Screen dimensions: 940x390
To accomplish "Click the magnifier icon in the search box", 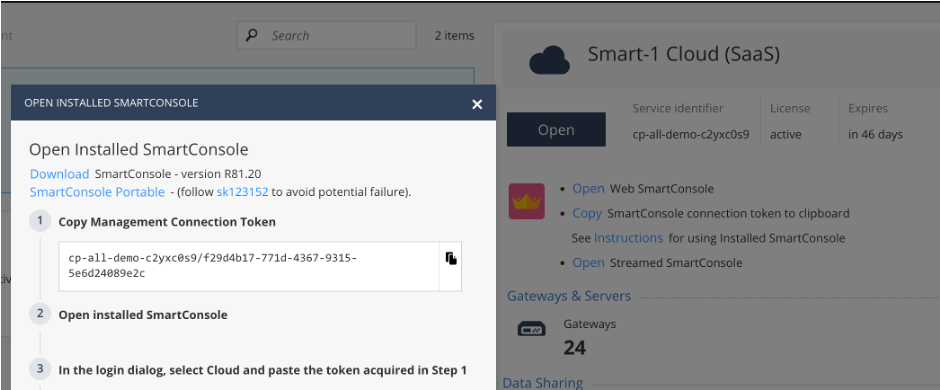I will click(x=252, y=35).
